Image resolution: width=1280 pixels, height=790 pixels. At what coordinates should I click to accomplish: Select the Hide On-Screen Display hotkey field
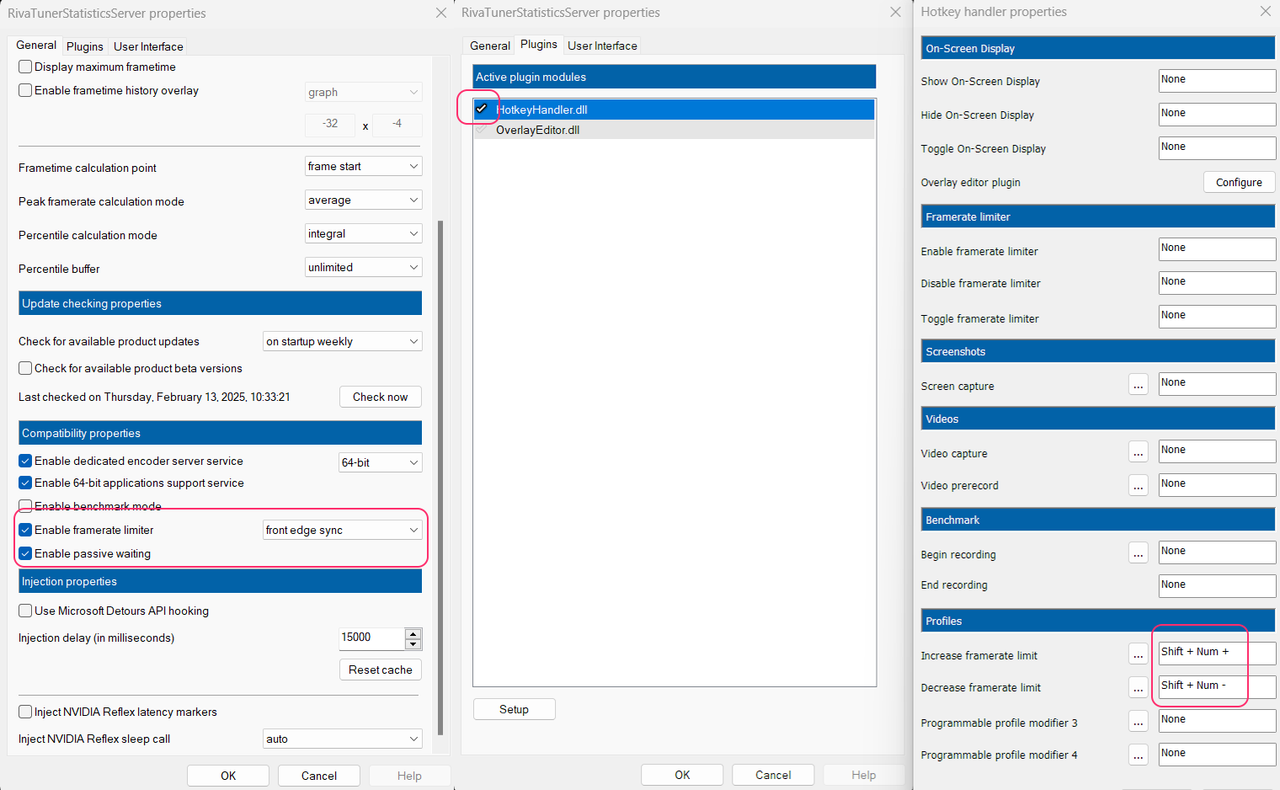(1217, 115)
